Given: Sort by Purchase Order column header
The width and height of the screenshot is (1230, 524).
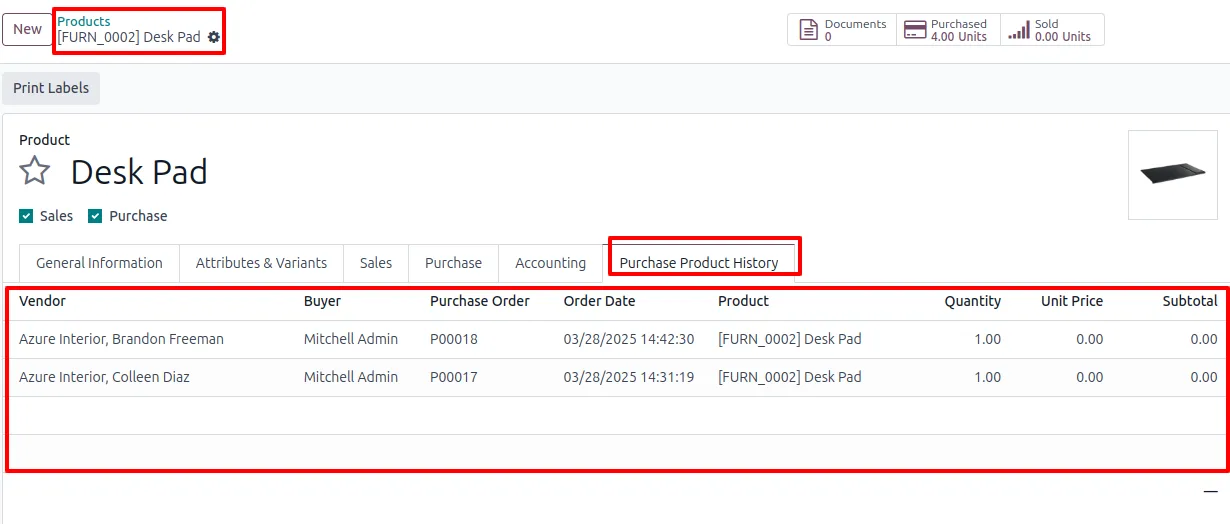Looking at the screenshot, I should pos(480,301).
